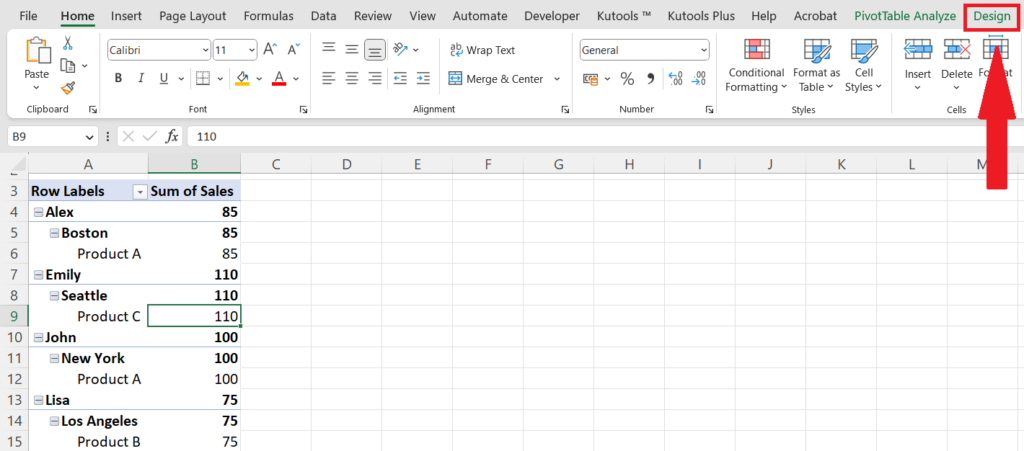Switch to the Design tab
The image size is (1024, 451).
(991, 16)
